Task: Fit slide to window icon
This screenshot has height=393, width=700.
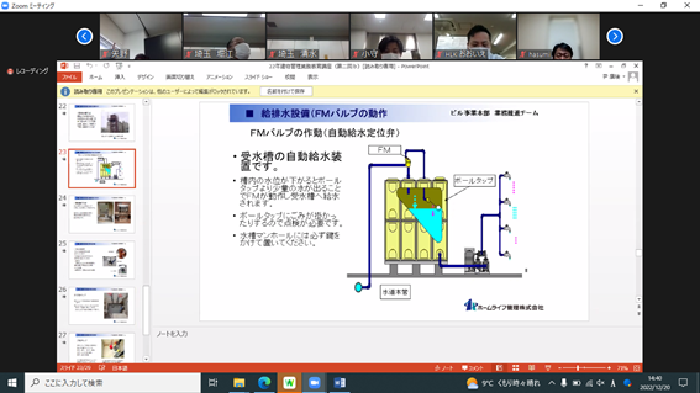Action: click(x=637, y=368)
